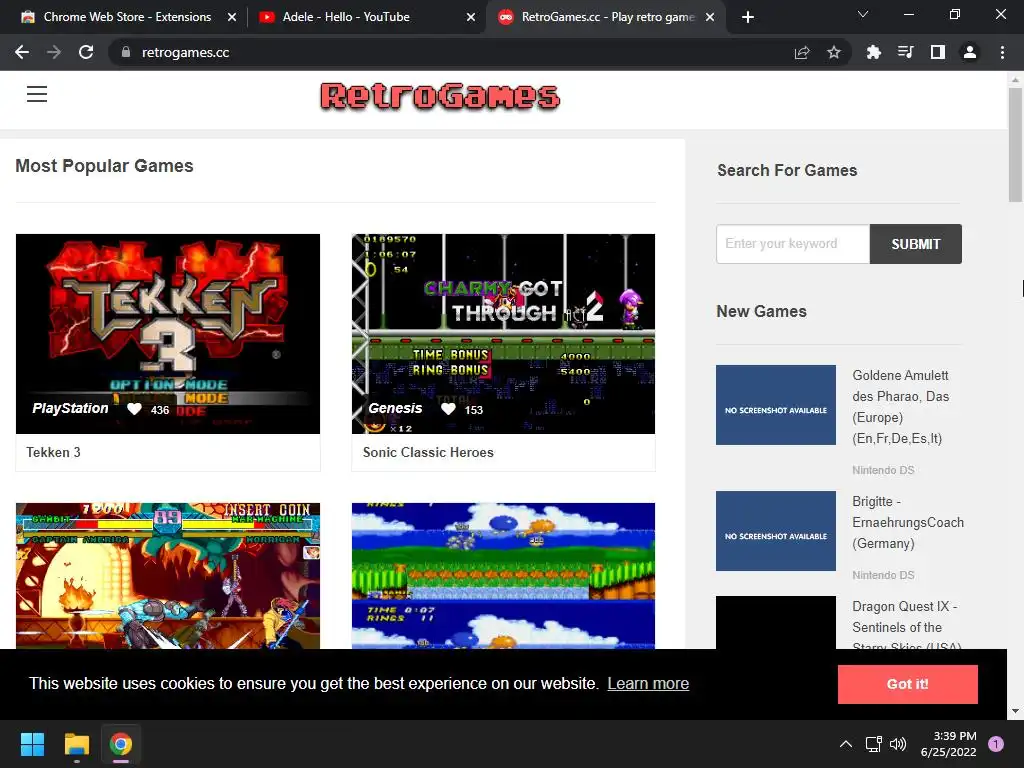Open a new browser tab
1024x768 pixels.
click(x=748, y=17)
